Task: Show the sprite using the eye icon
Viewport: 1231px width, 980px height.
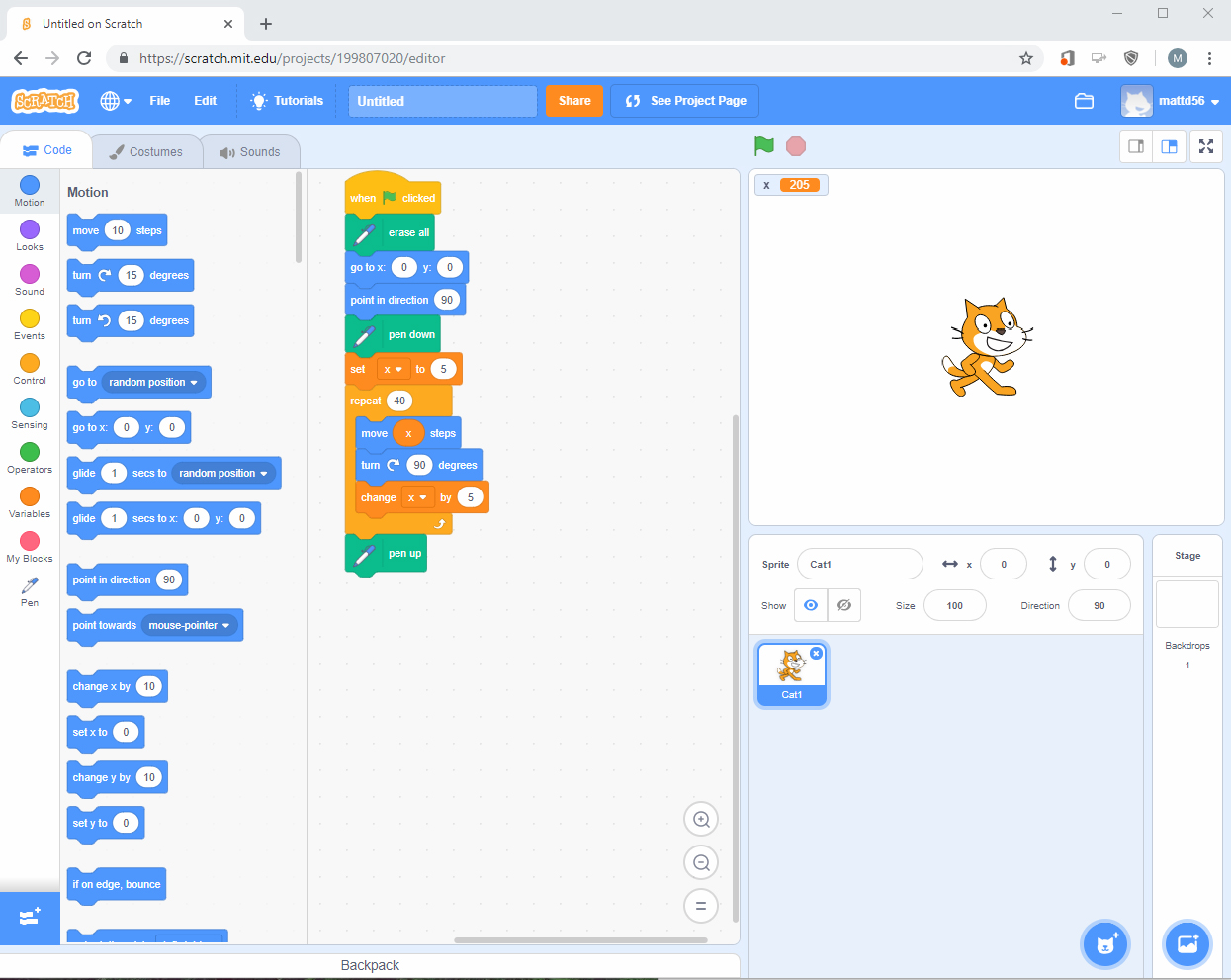Action: pos(811,605)
